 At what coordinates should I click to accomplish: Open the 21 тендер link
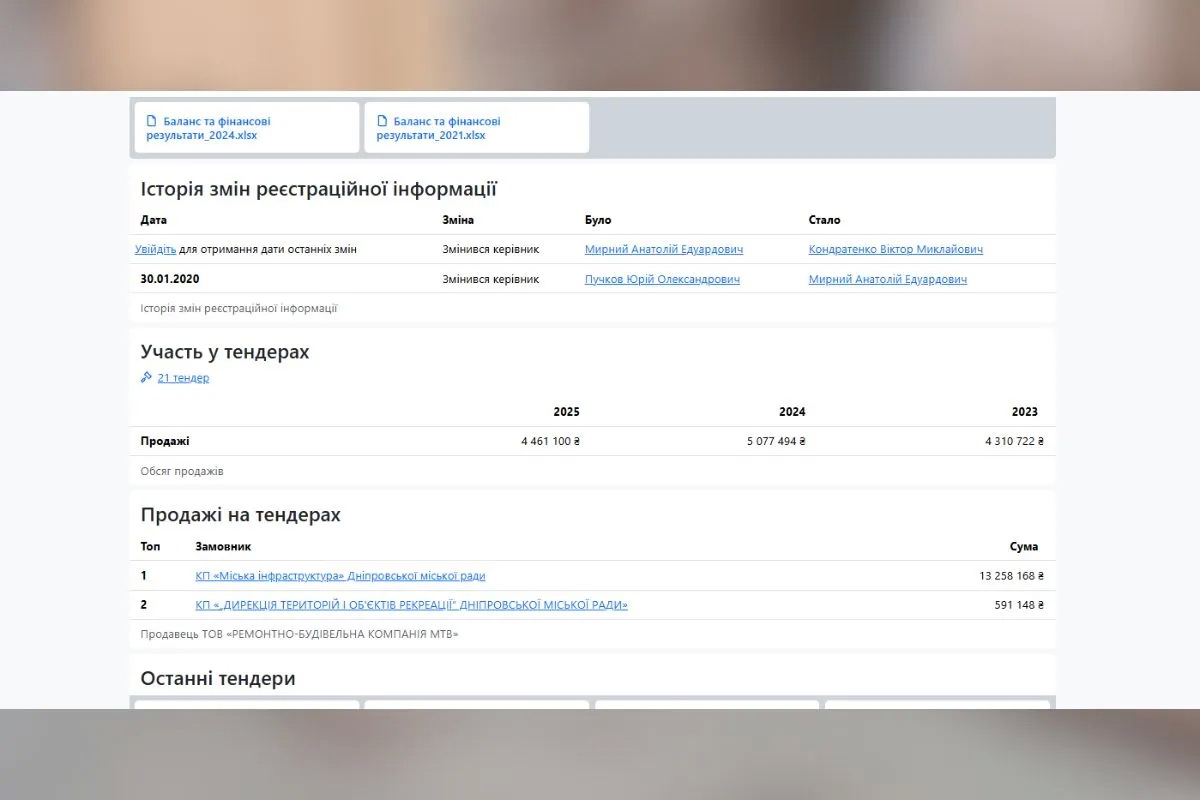183,378
